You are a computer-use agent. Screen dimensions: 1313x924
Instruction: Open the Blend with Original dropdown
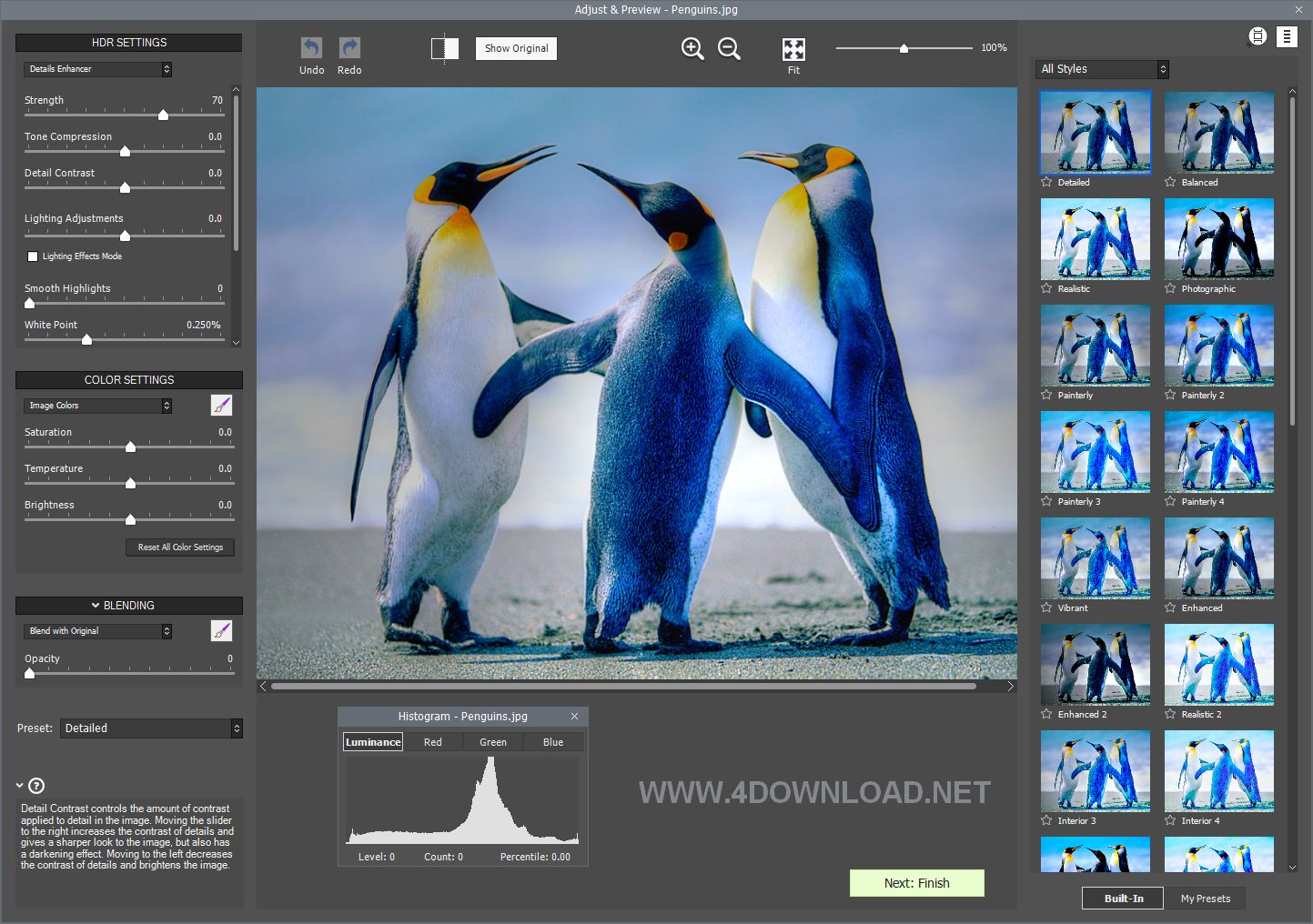coord(97,631)
